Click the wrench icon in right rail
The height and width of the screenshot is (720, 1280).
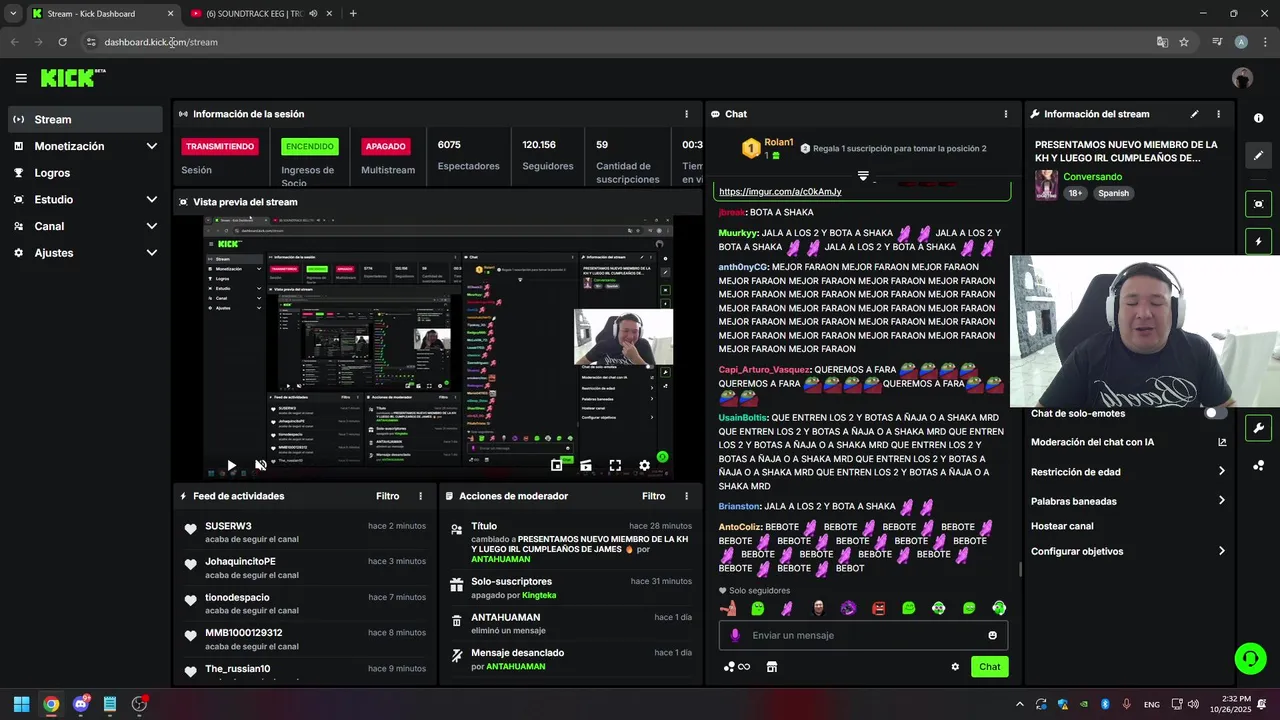pos(1258,428)
